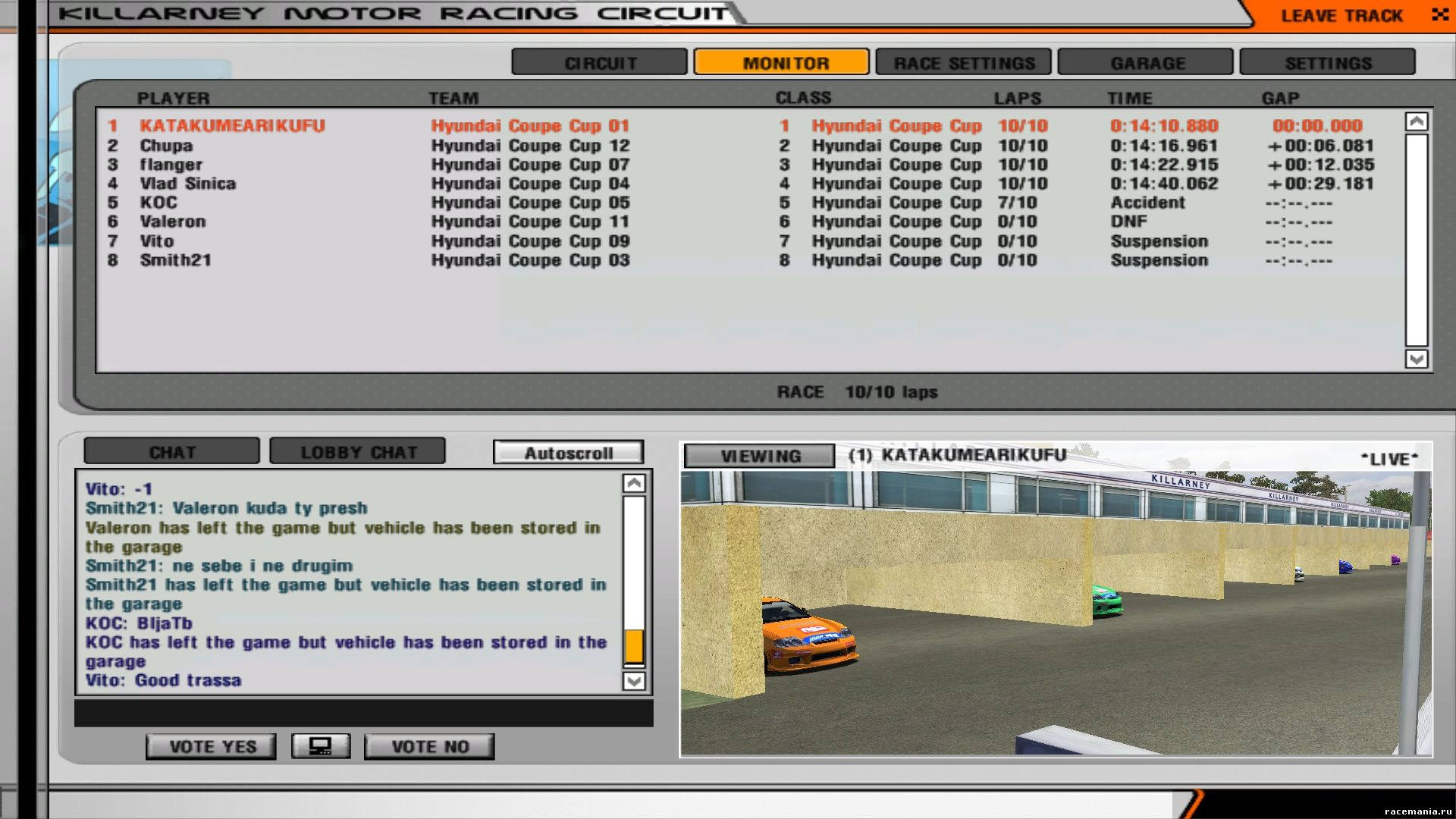This screenshot has width=1456, height=819.
Task: Click chat message 'Vito: Good trassa'
Action: tap(163, 680)
